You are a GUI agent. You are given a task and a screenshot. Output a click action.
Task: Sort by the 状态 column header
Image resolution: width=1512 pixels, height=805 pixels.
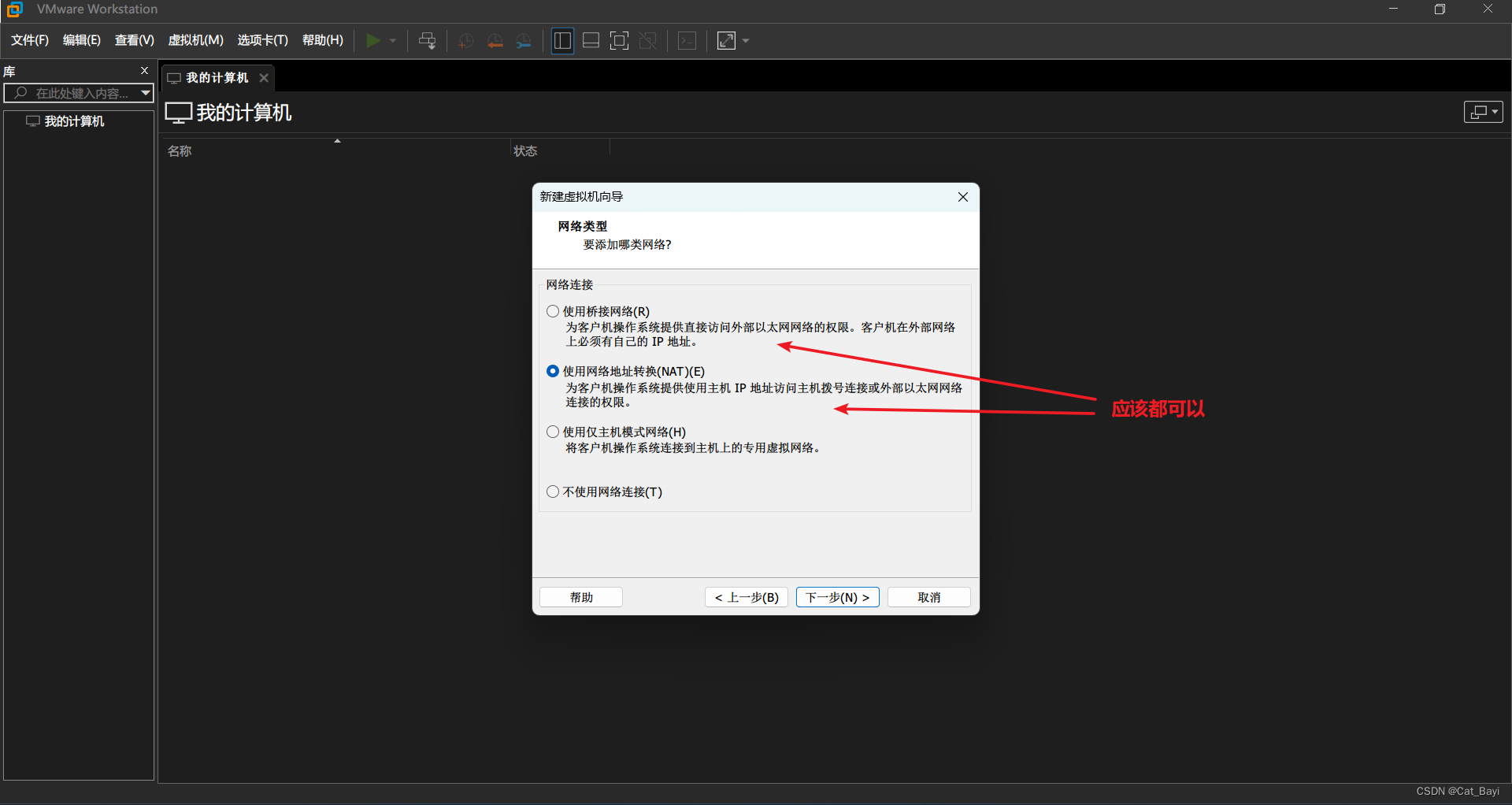tap(525, 151)
